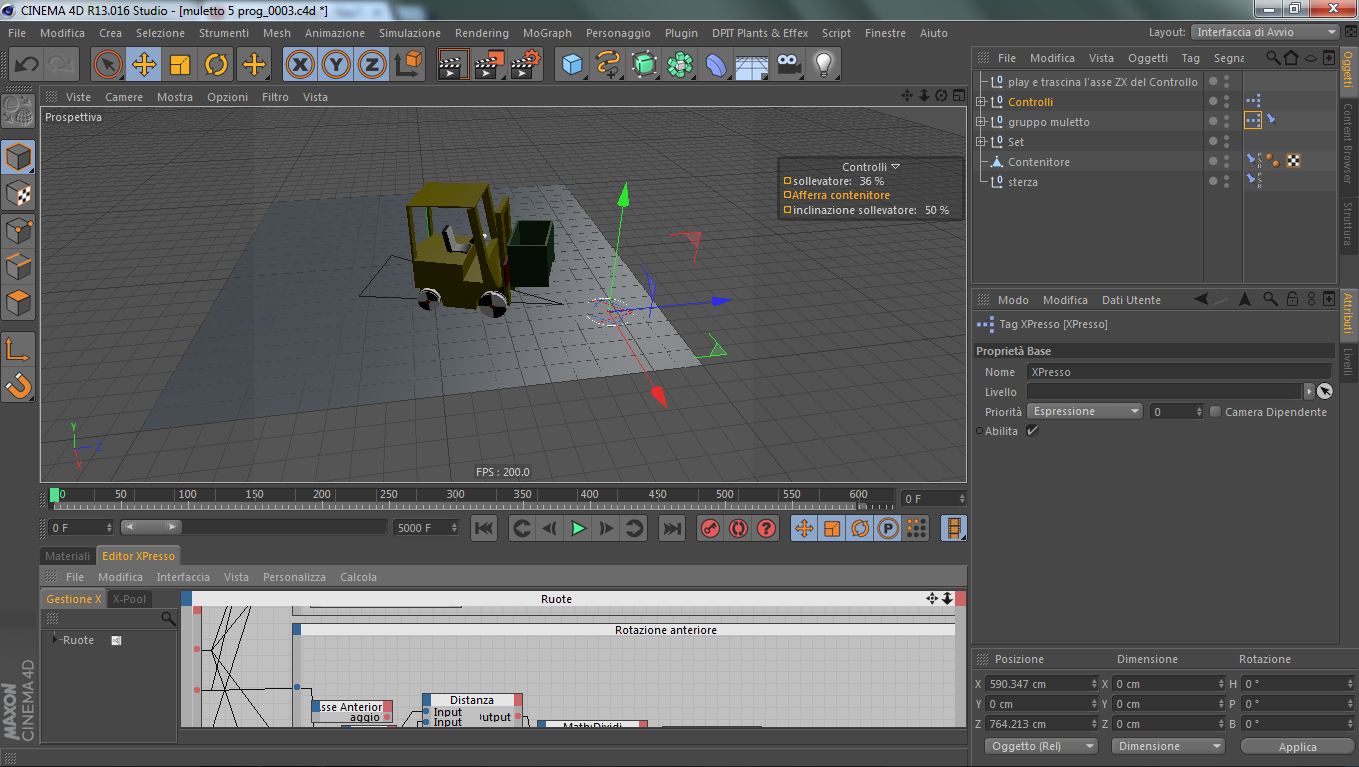Click the Applica button

tap(1297, 747)
